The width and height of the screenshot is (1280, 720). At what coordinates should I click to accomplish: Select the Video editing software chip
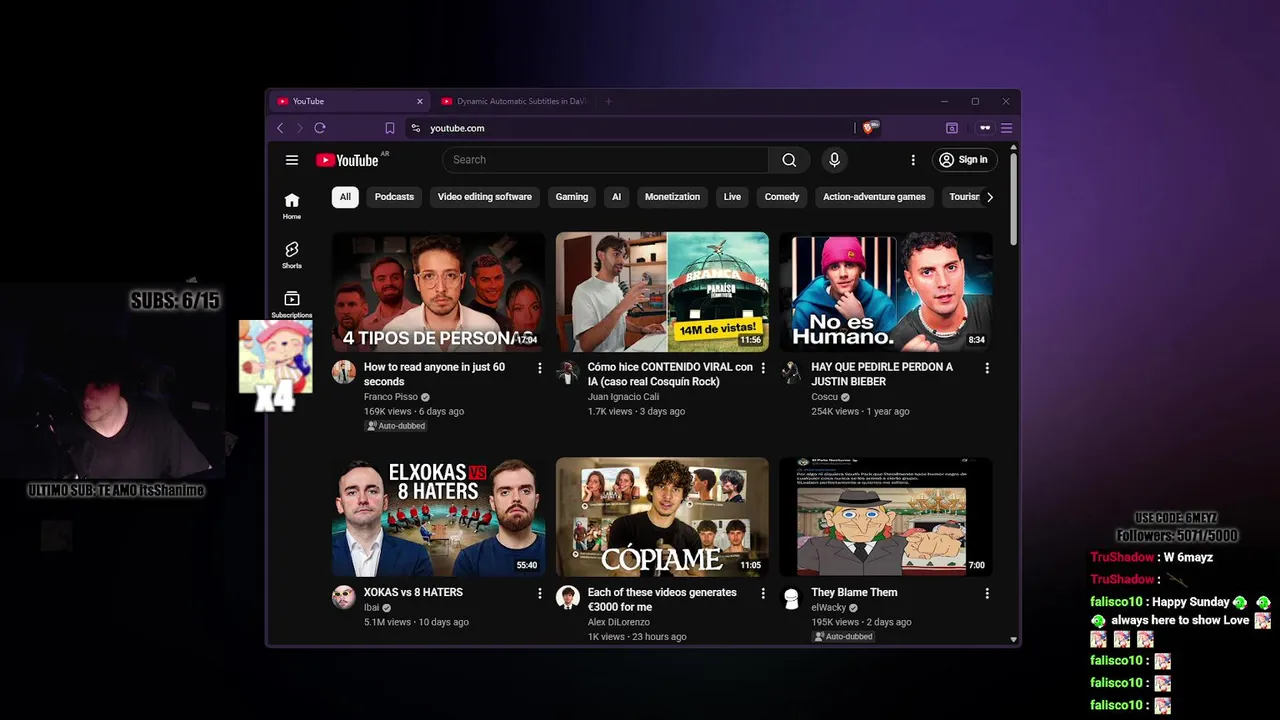[485, 197]
